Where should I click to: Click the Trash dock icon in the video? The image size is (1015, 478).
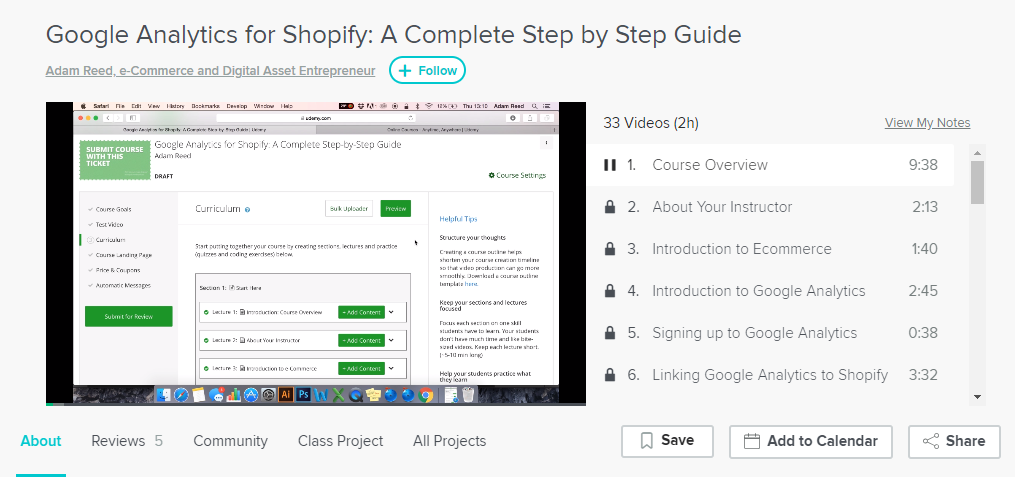(x=469, y=394)
